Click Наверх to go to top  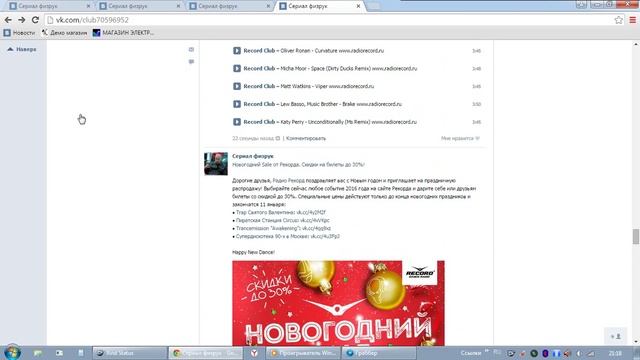point(22,49)
